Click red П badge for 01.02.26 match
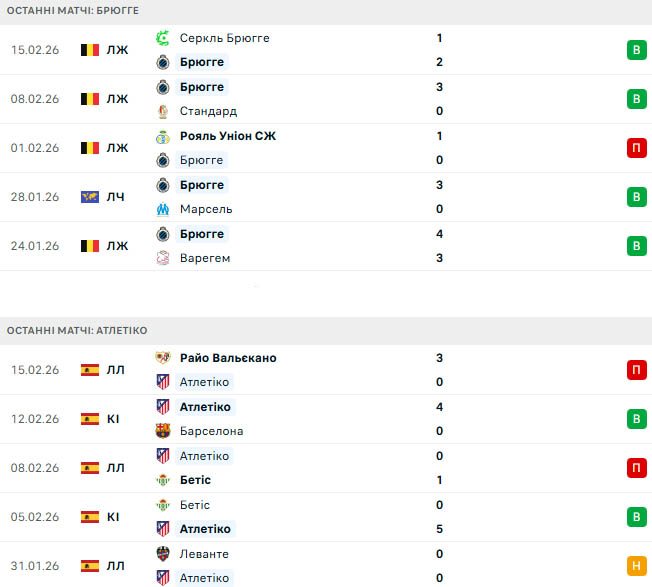652x587 pixels. click(x=636, y=148)
